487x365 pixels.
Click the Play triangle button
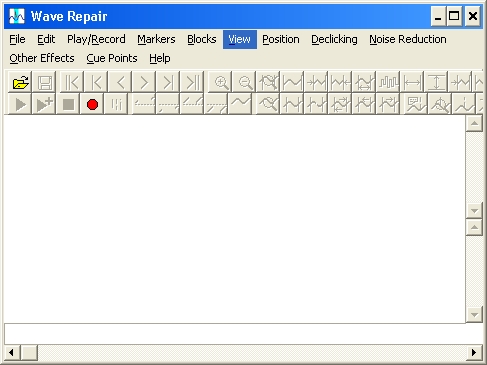coord(20,104)
